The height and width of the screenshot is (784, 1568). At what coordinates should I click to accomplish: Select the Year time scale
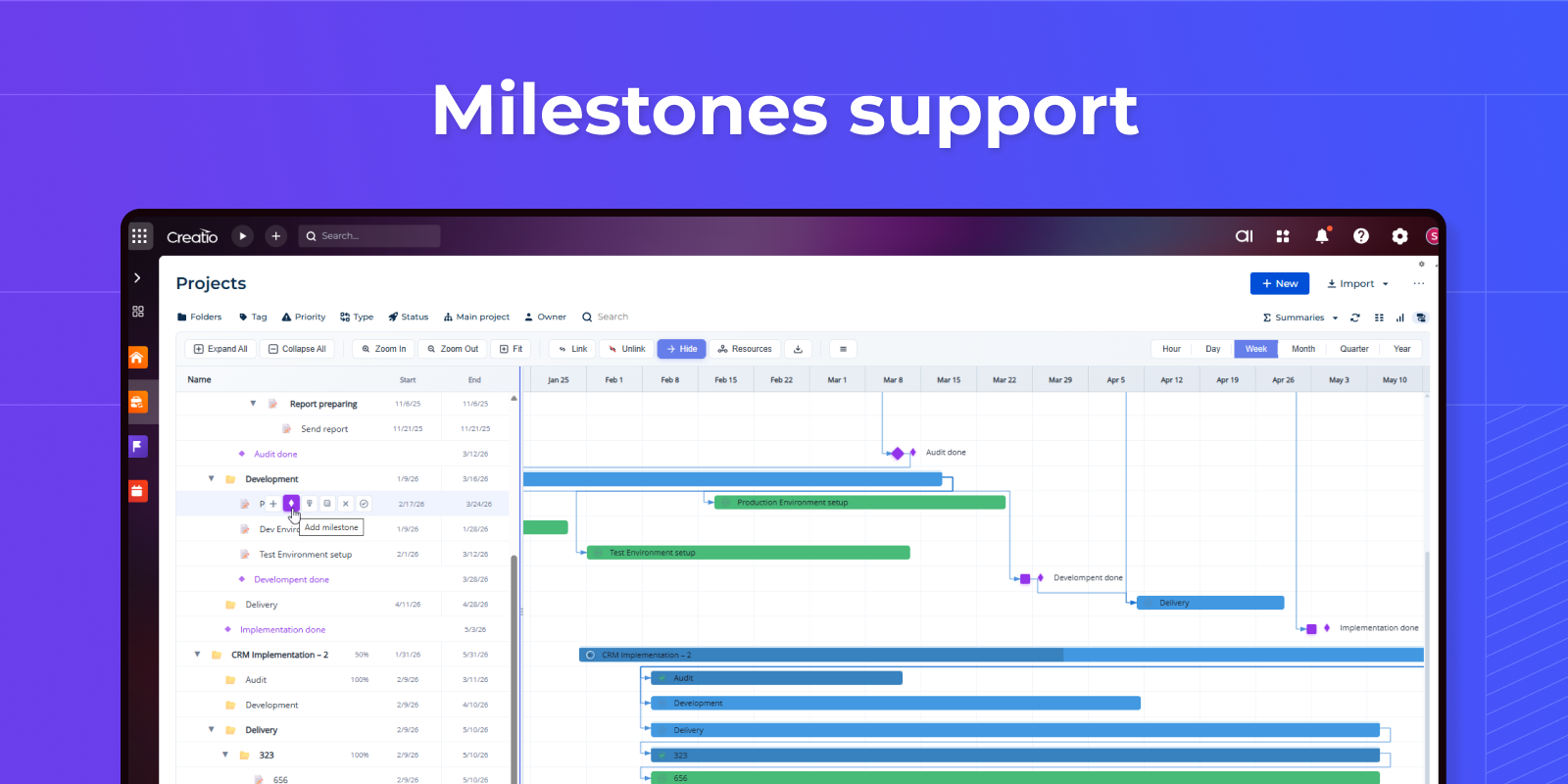tap(1402, 349)
